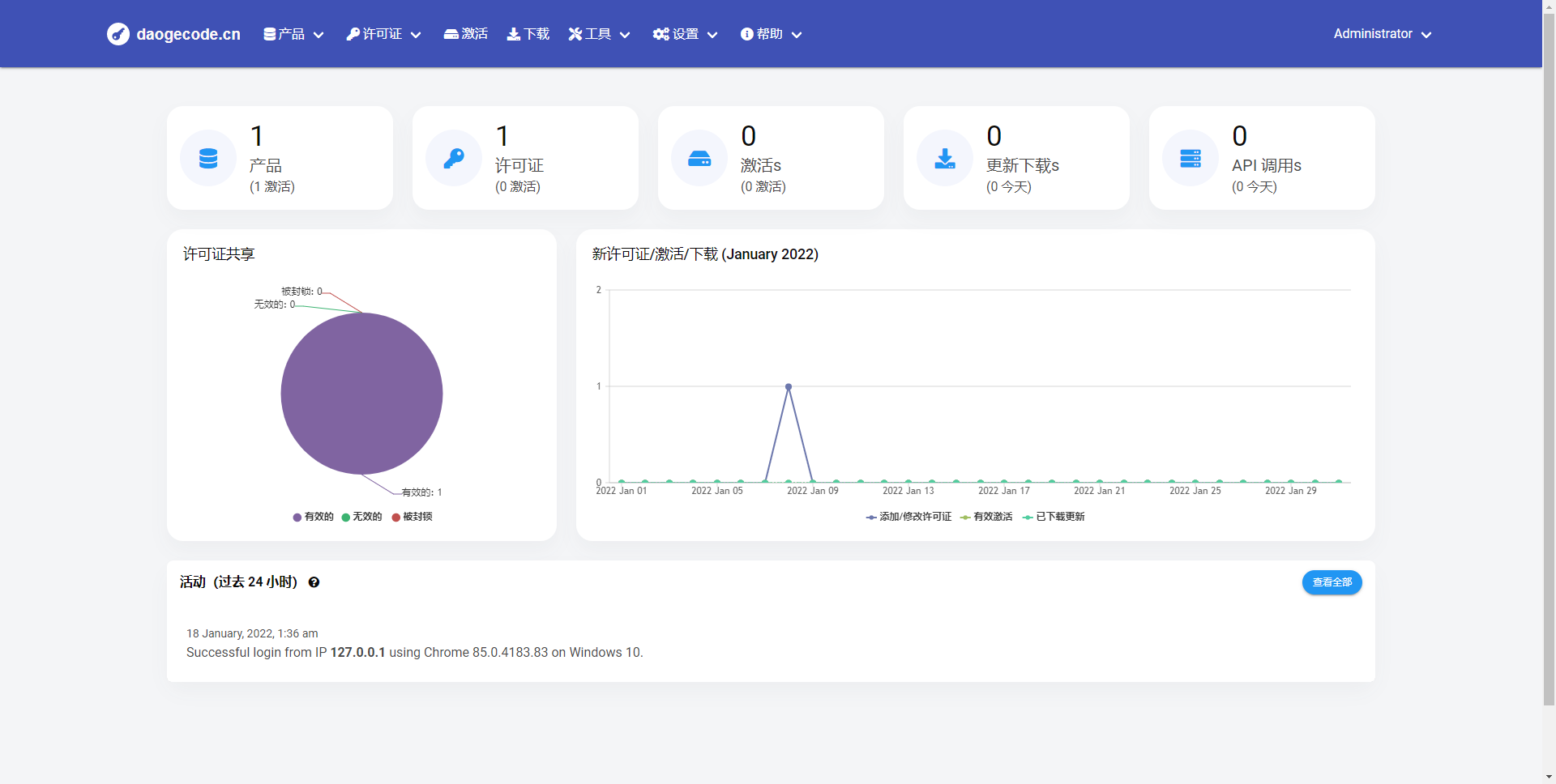Click the daogecode.cn key logo icon

pos(118,34)
